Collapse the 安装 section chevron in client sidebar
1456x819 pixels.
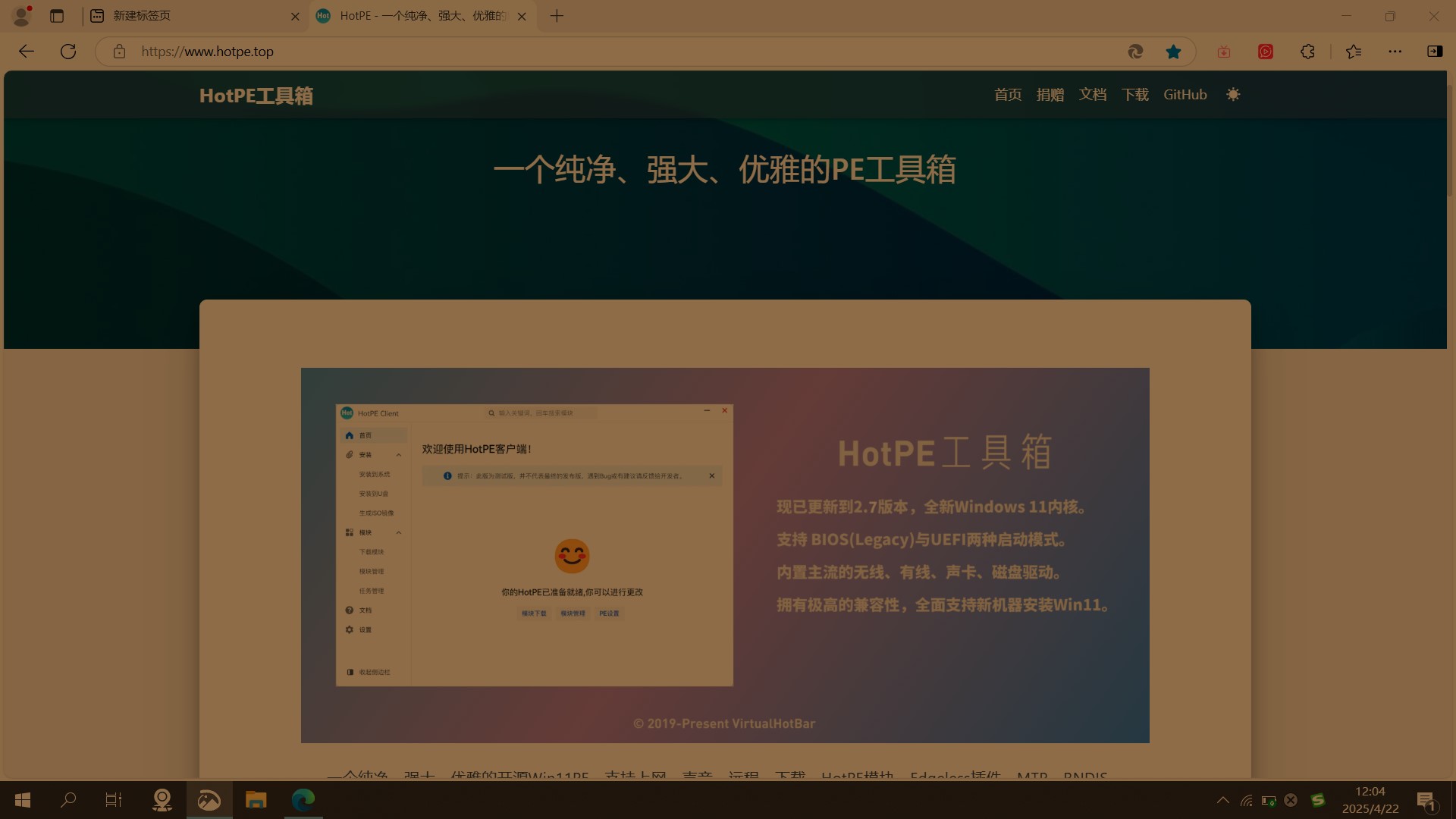pyautogui.click(x=399, y=455)
